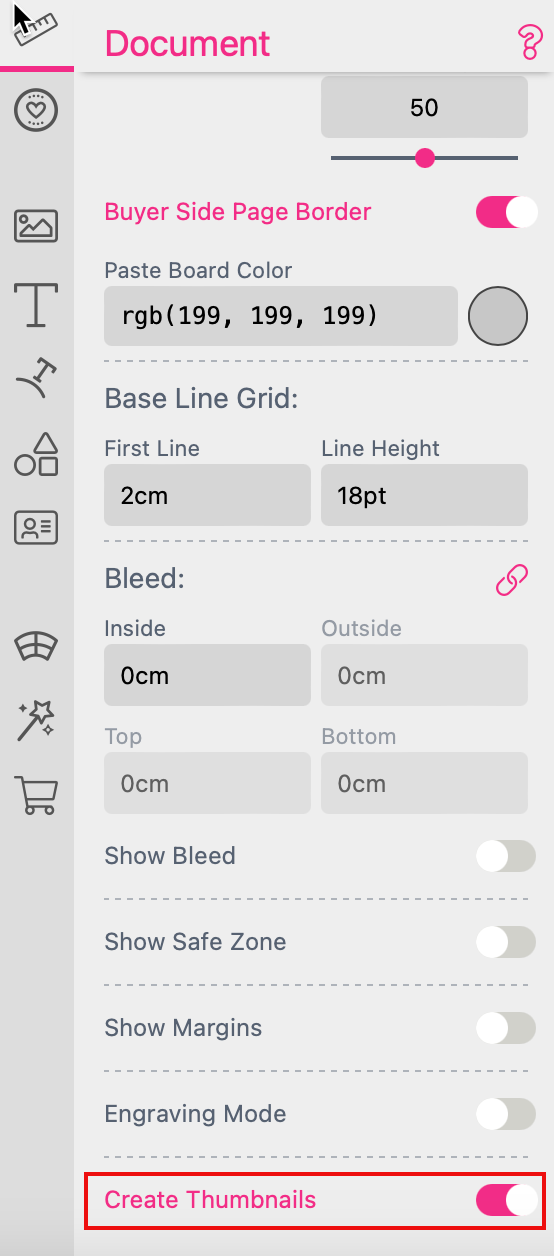Enable Show Margins switch

(506, 1028)
